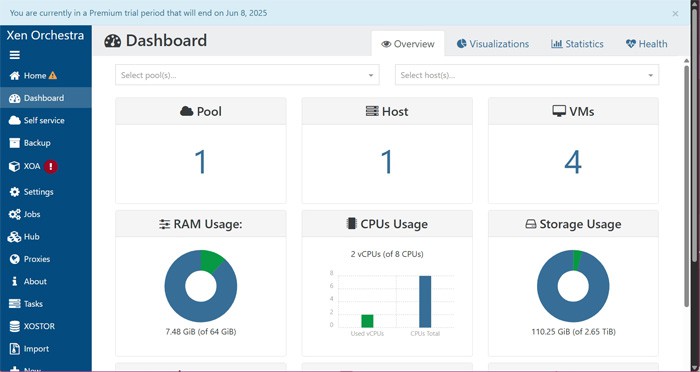Viewport: 700px width, 372px height.
Task: Click the Self service cloud icon
Action: click(15, 121)
